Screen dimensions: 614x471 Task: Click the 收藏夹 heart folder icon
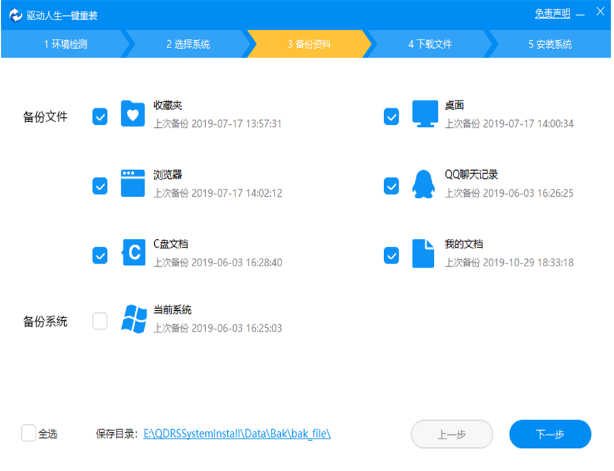(x=132, y=115)
